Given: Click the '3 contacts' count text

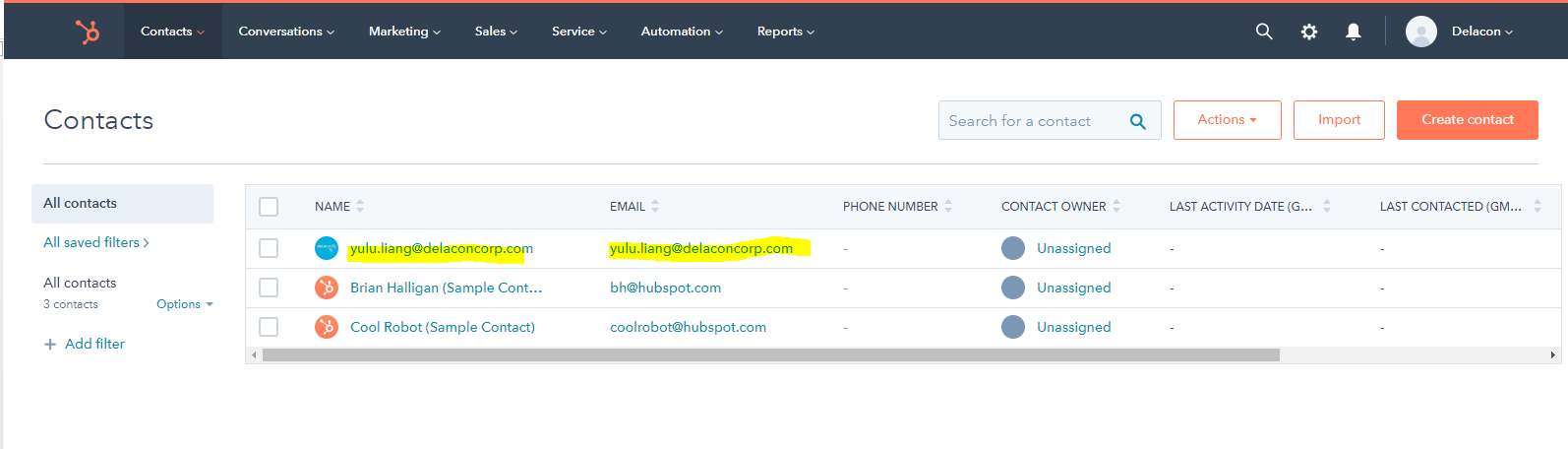Looking at the screenshot, I should click(71, 304).
